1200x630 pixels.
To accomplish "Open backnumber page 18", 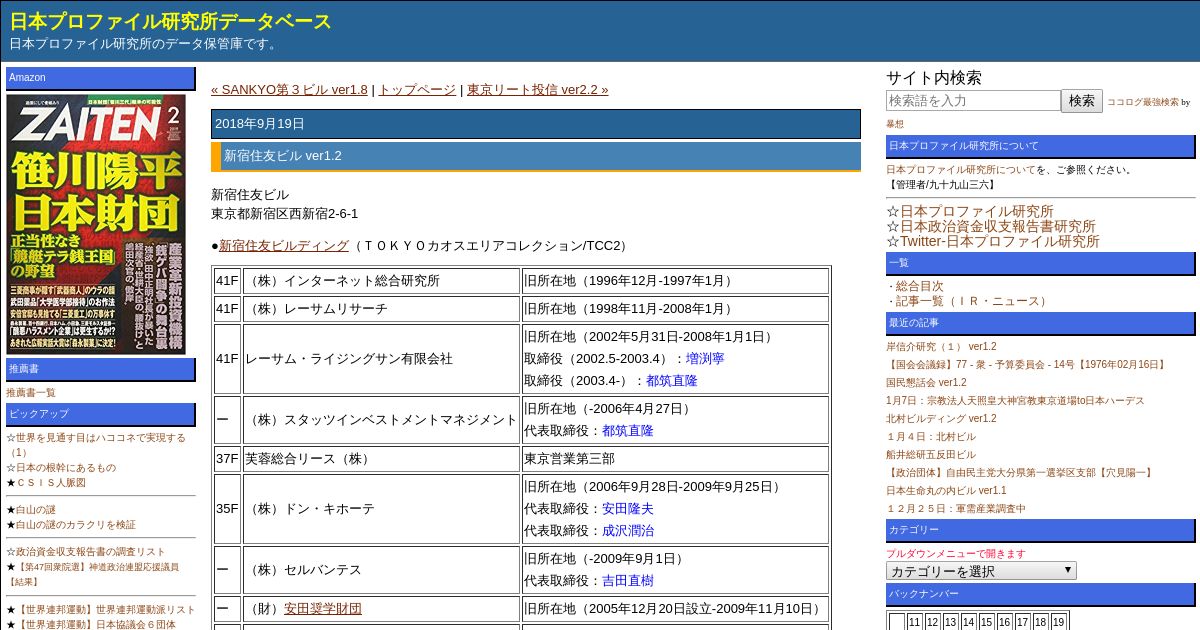I will pyautogui.click(x=1040, y=622).
